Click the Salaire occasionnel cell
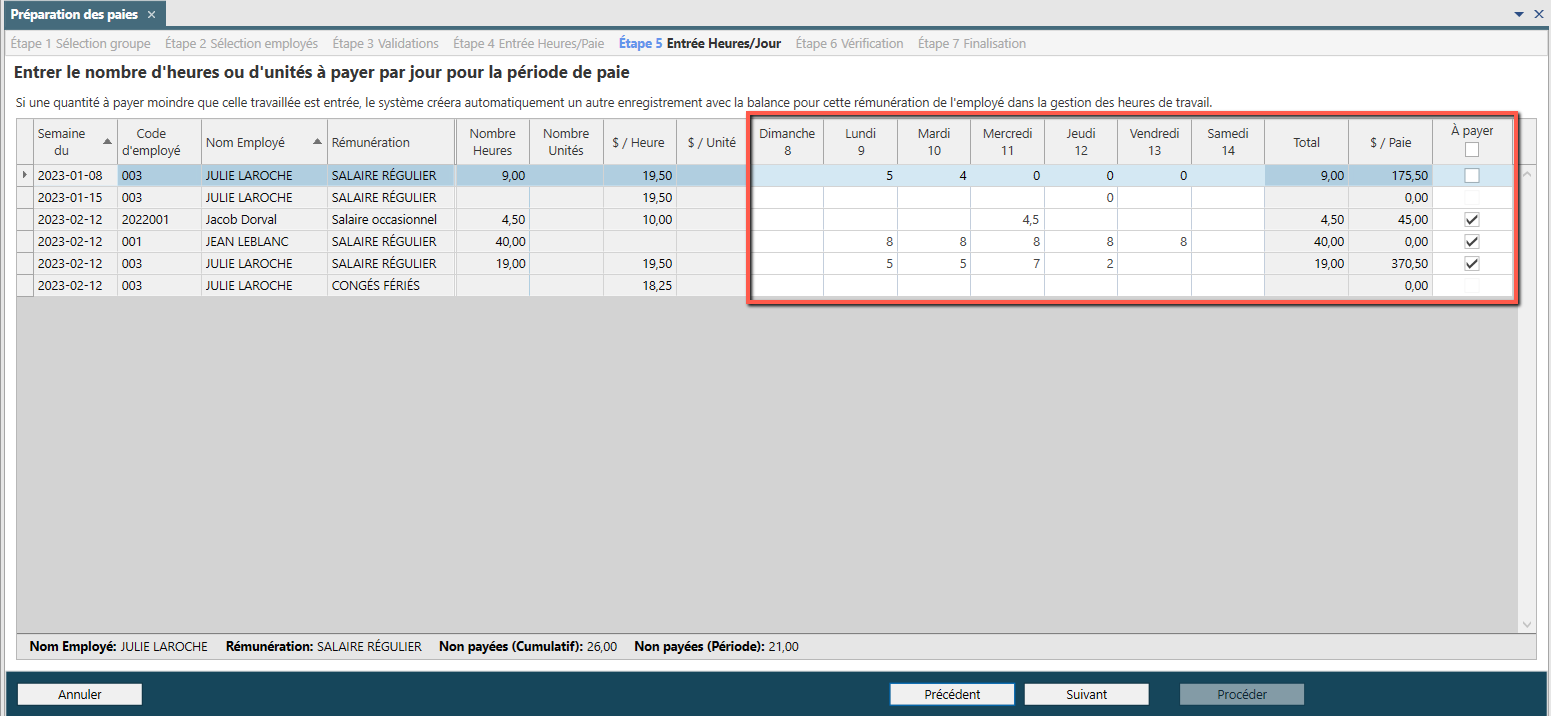The image size is (1551, 716). (x=391, y=220)
